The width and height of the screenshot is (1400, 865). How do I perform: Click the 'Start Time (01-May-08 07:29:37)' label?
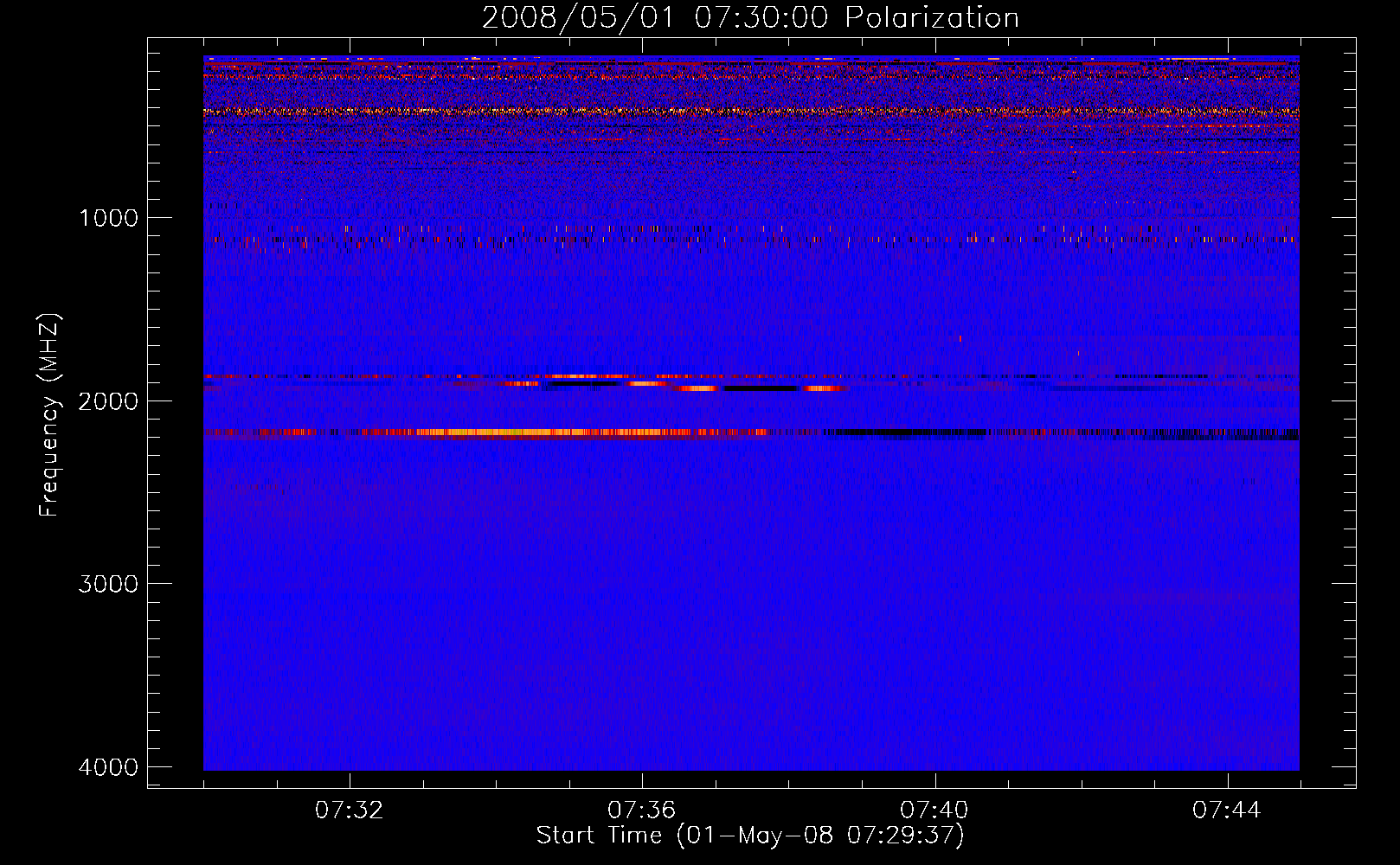pyautogui.click(x=750, y=836)
